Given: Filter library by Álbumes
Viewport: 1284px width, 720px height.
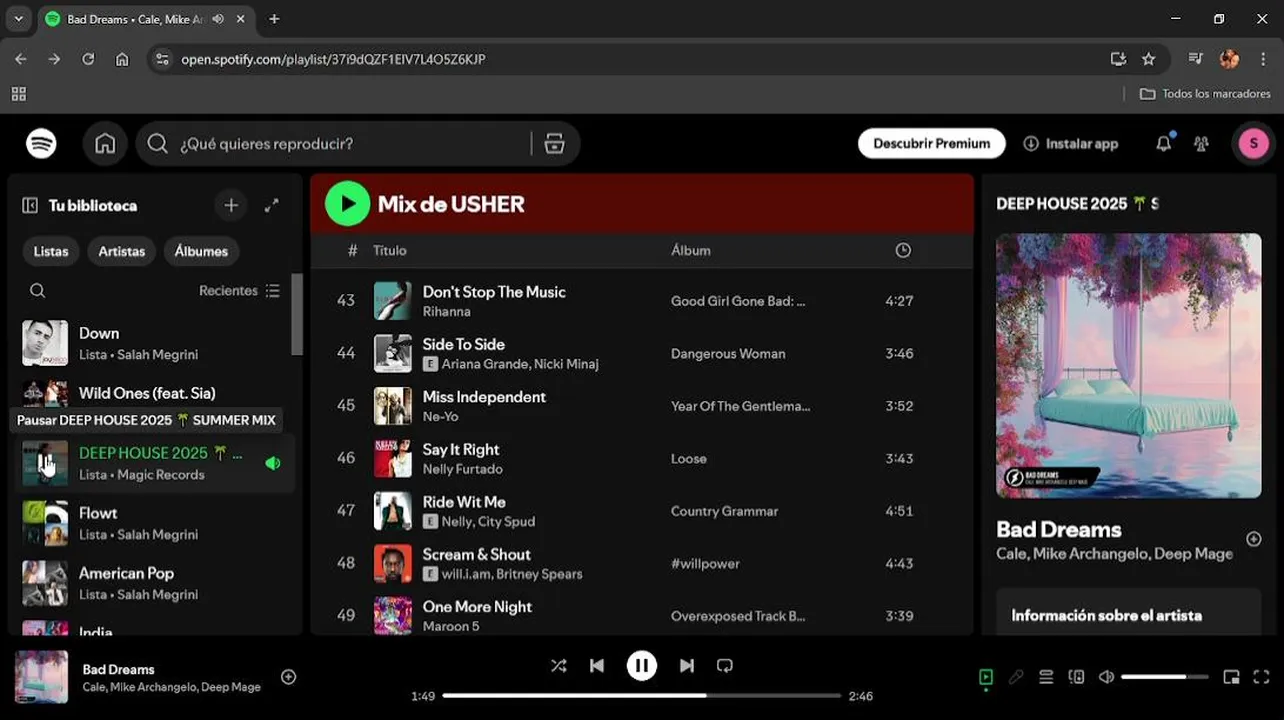Looking at the screenshot, I should (201, 251).
